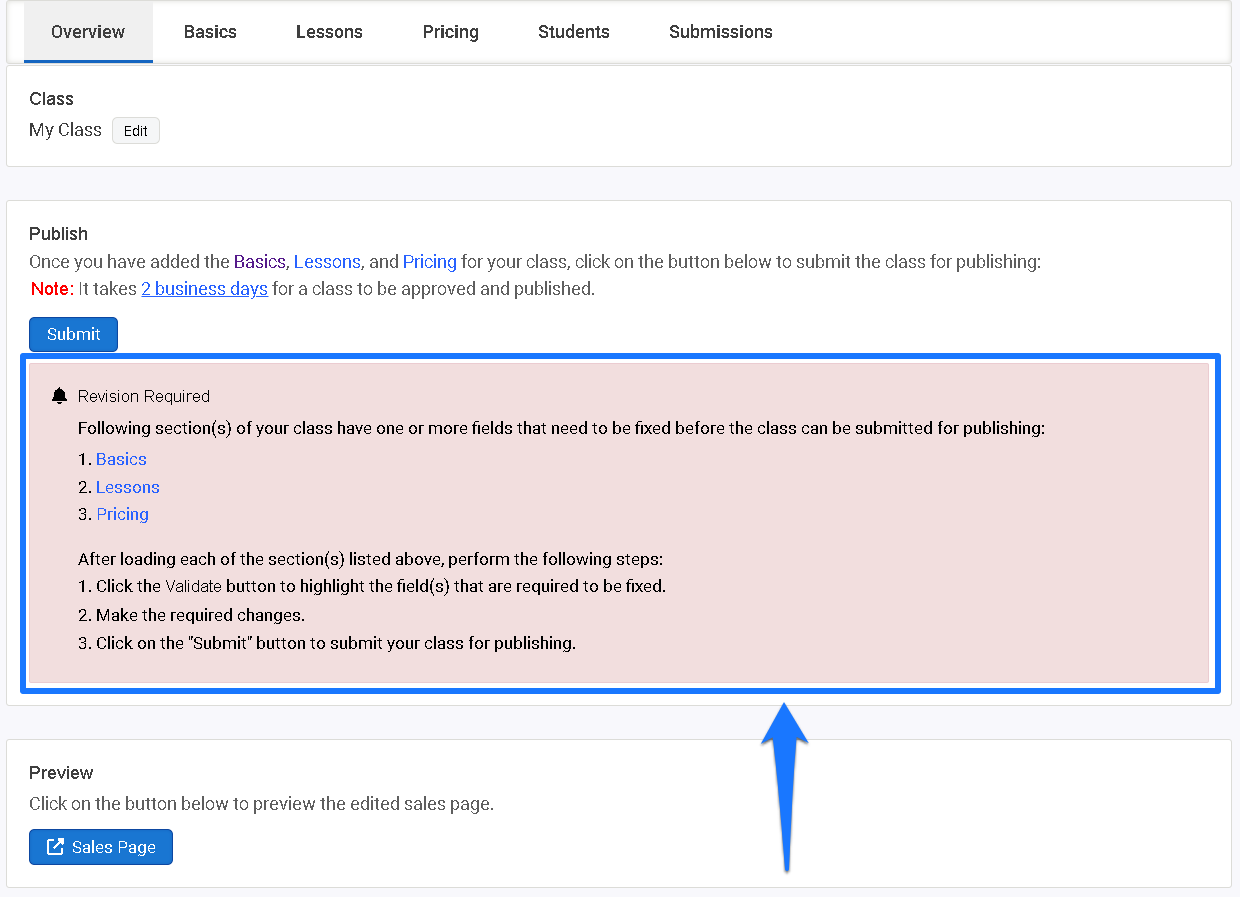The width and height of the screenshot is (1240, 897).
Task: Follow the Pricing link in Publish description
Action: point(430,262)
